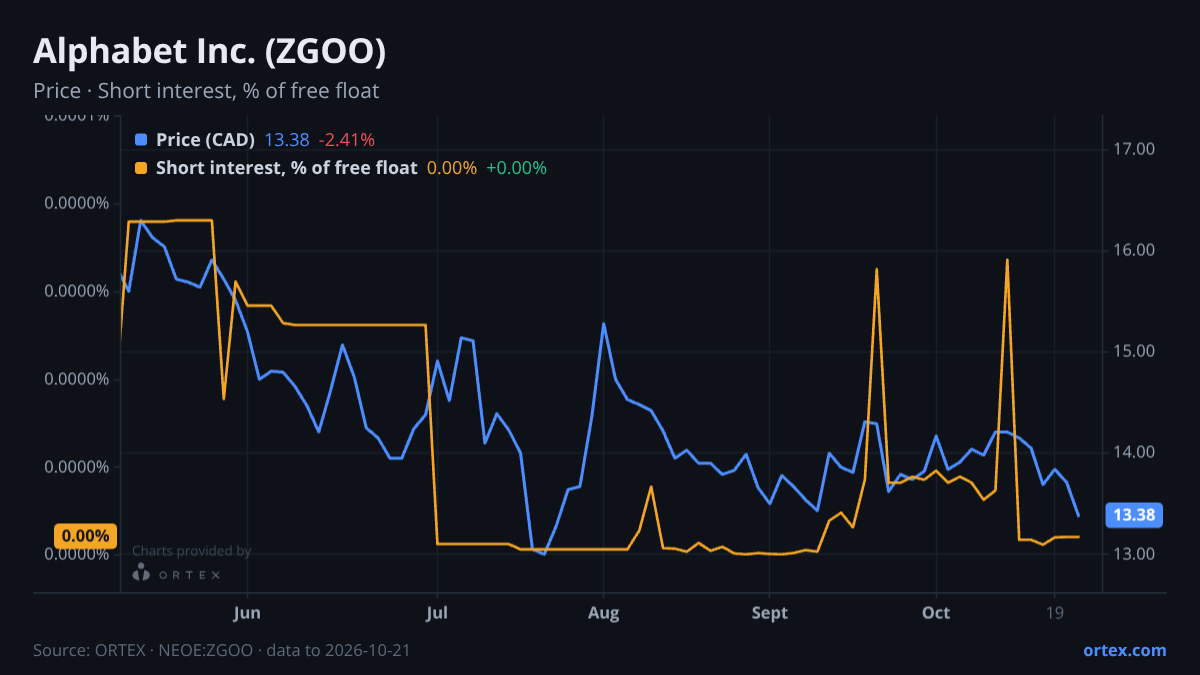Click the Jun date axis label
Viewport: 1200px width, 675px height.
tap(247, 612)
